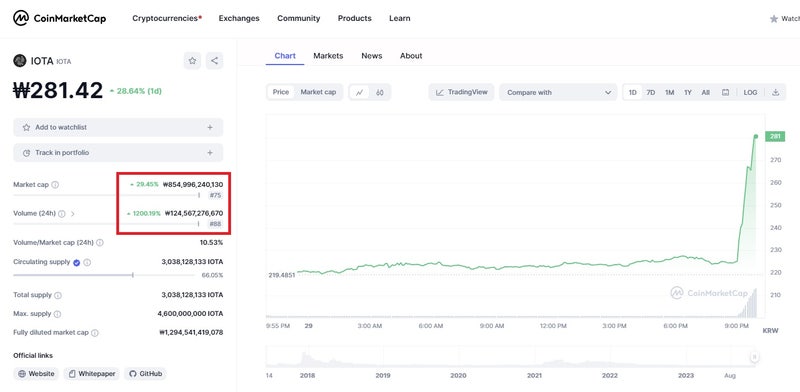
Task: Click Circulating supply info icon
Action: point(87,262)
